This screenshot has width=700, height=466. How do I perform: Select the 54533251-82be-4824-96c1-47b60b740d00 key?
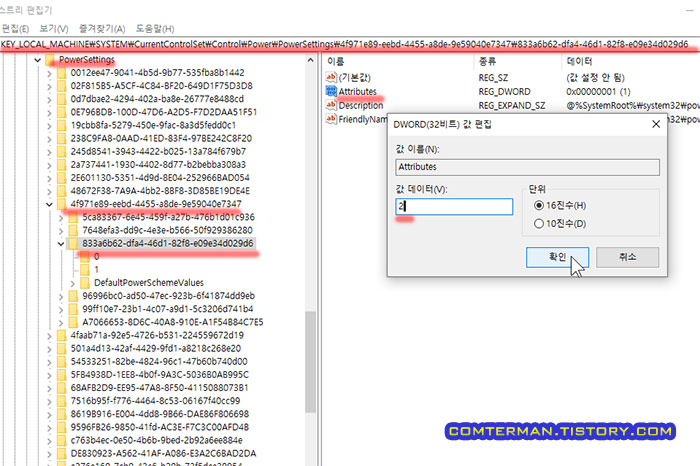tap(159, 362)
